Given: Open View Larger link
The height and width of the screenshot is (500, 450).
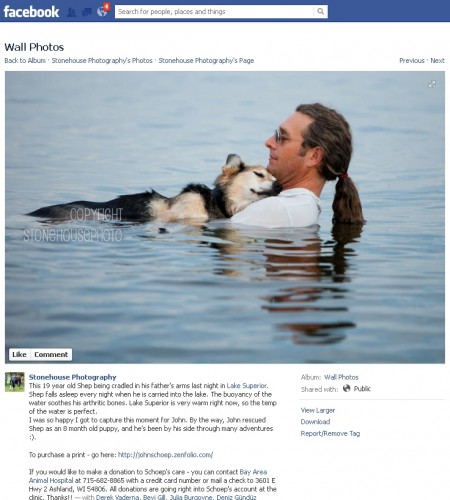Looking at the screenshot, I should [x=318, y=410].
